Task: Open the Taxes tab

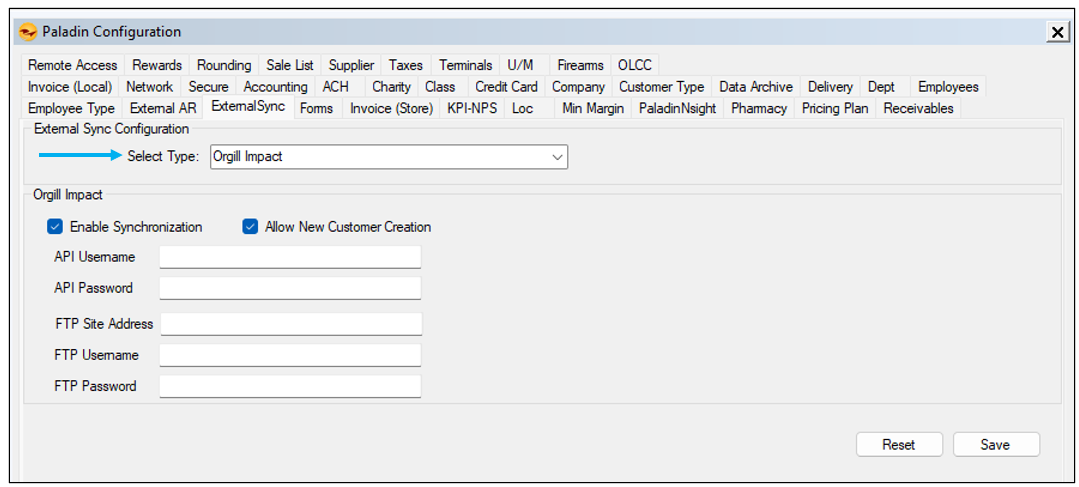Action: (x=405, y=65)
